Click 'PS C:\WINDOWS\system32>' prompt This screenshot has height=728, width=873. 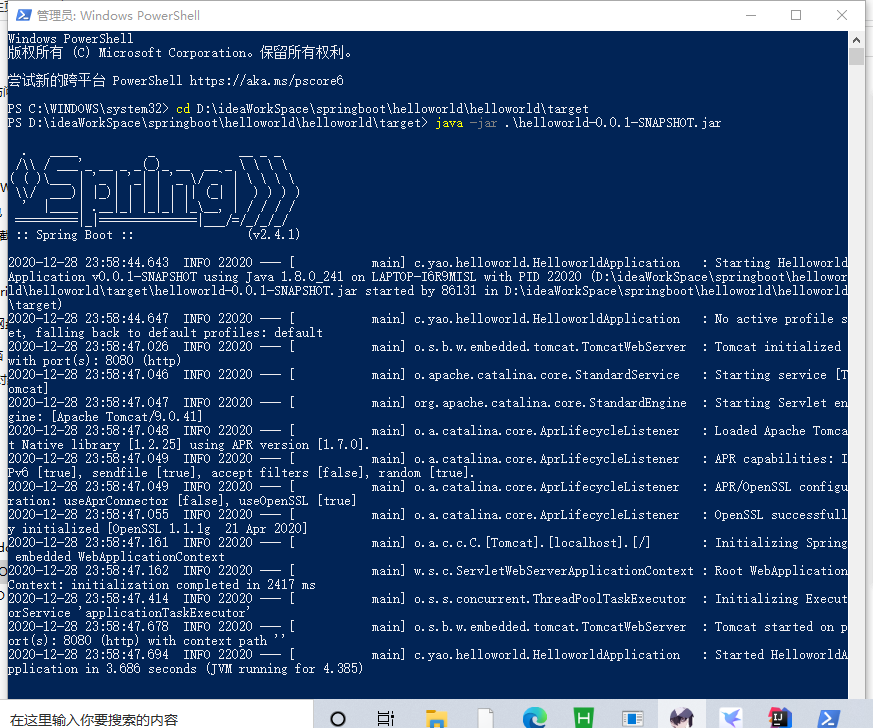88,109
